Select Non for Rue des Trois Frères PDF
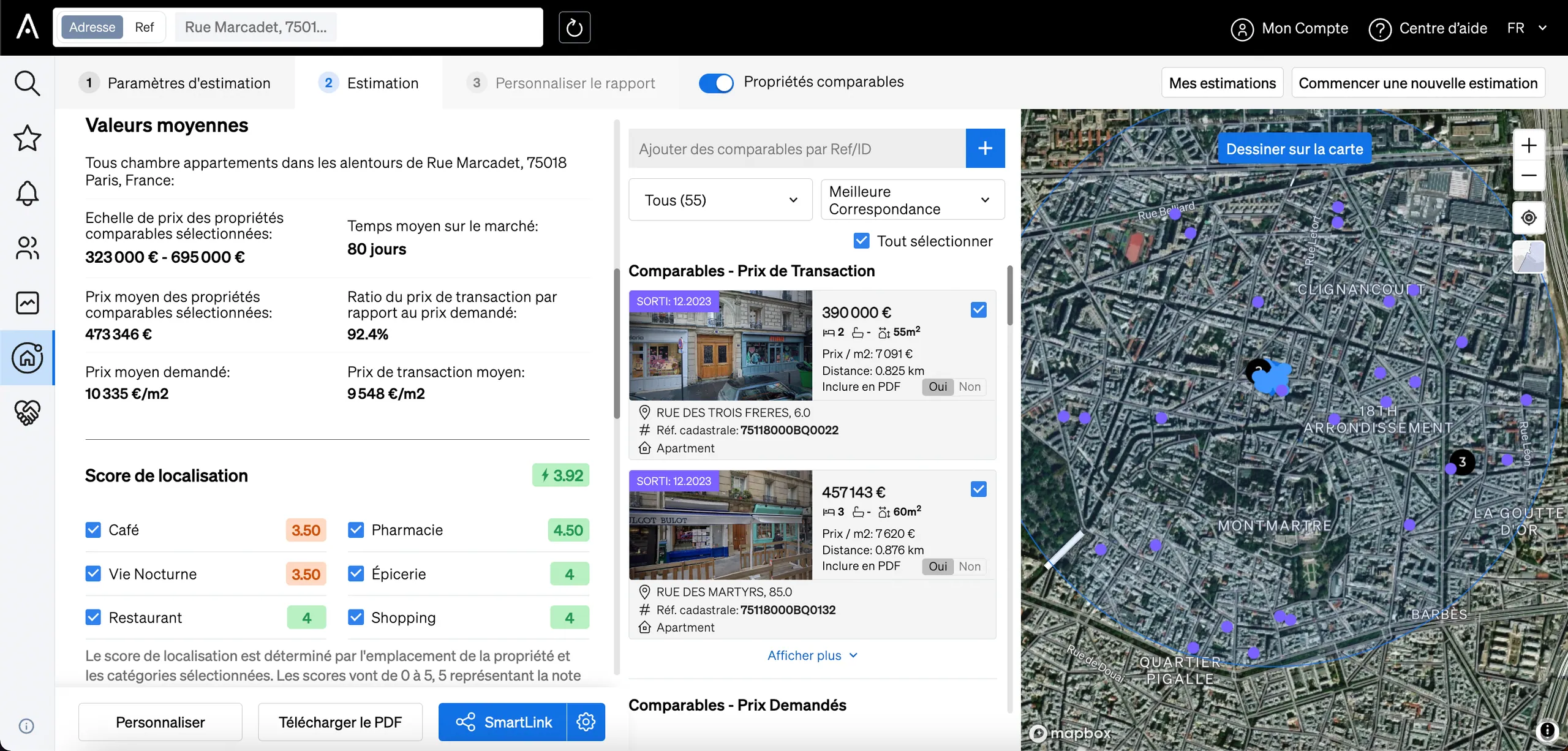The width and height of the screenshot is (1568, 751). pos(970,387)
